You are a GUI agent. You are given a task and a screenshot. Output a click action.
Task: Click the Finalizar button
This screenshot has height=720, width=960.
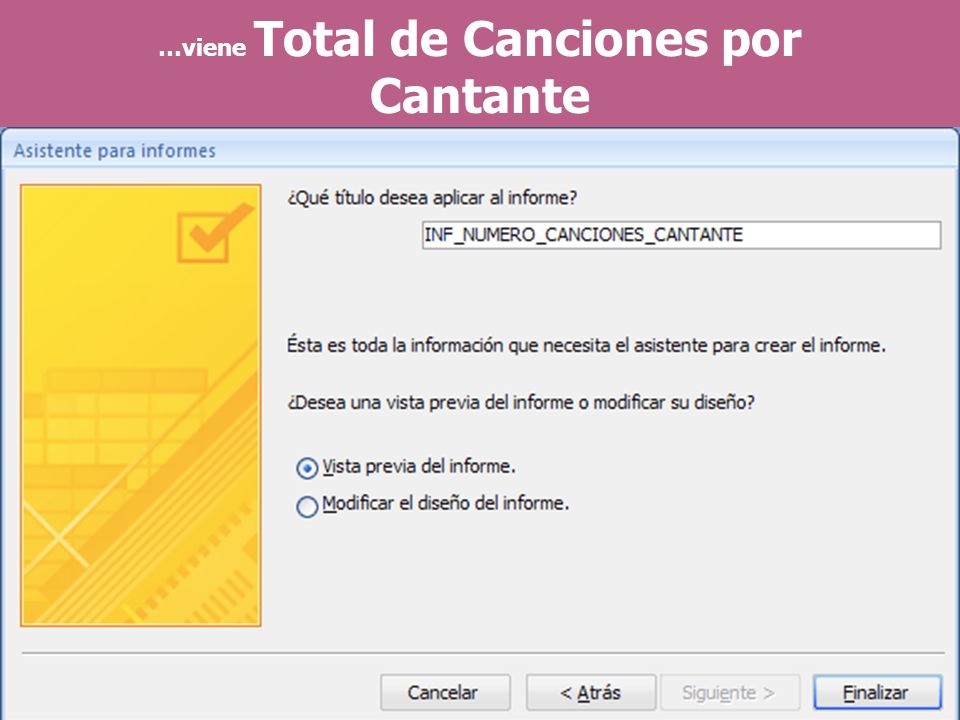(877, 692)
